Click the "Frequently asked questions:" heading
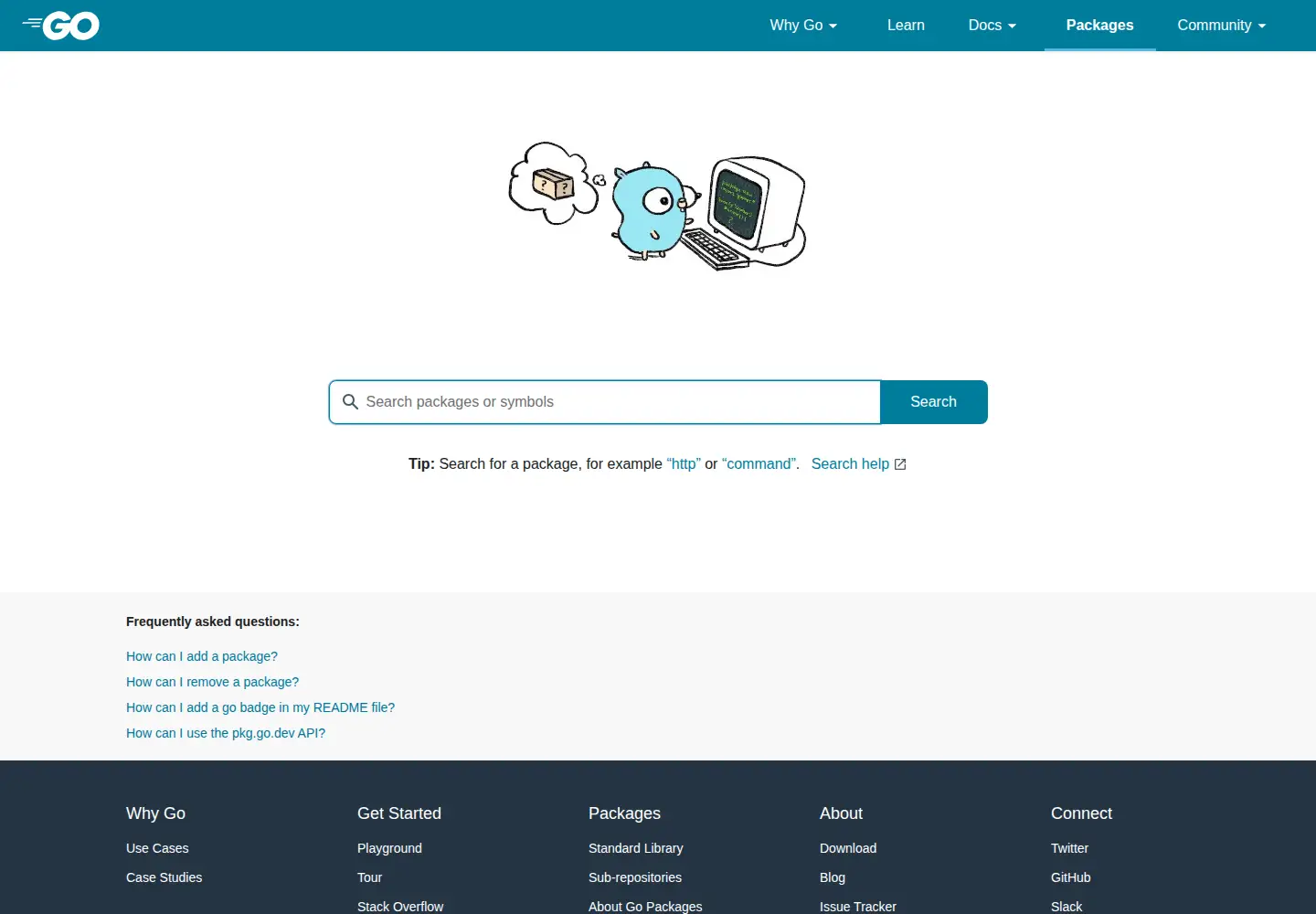Viewport: 1316px width, 914px height. click(x=213, y=622)
